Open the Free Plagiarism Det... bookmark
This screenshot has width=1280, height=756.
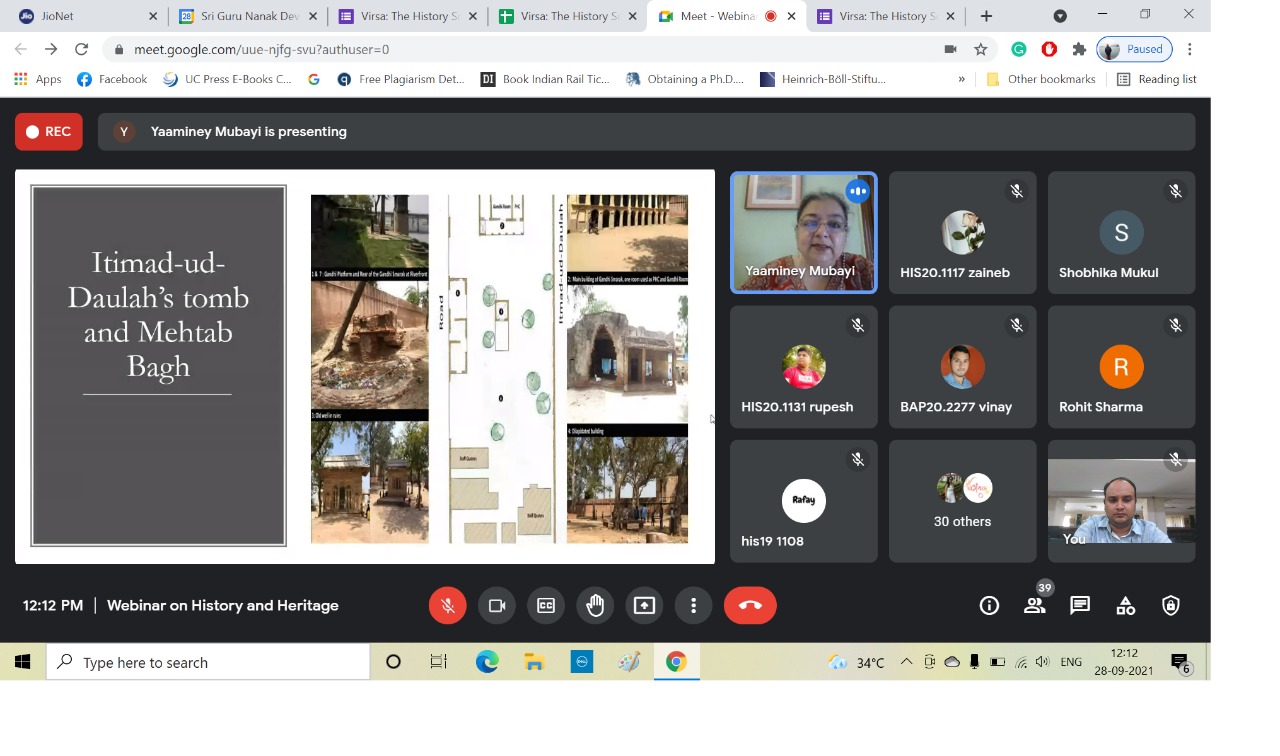tap(401, 79)
